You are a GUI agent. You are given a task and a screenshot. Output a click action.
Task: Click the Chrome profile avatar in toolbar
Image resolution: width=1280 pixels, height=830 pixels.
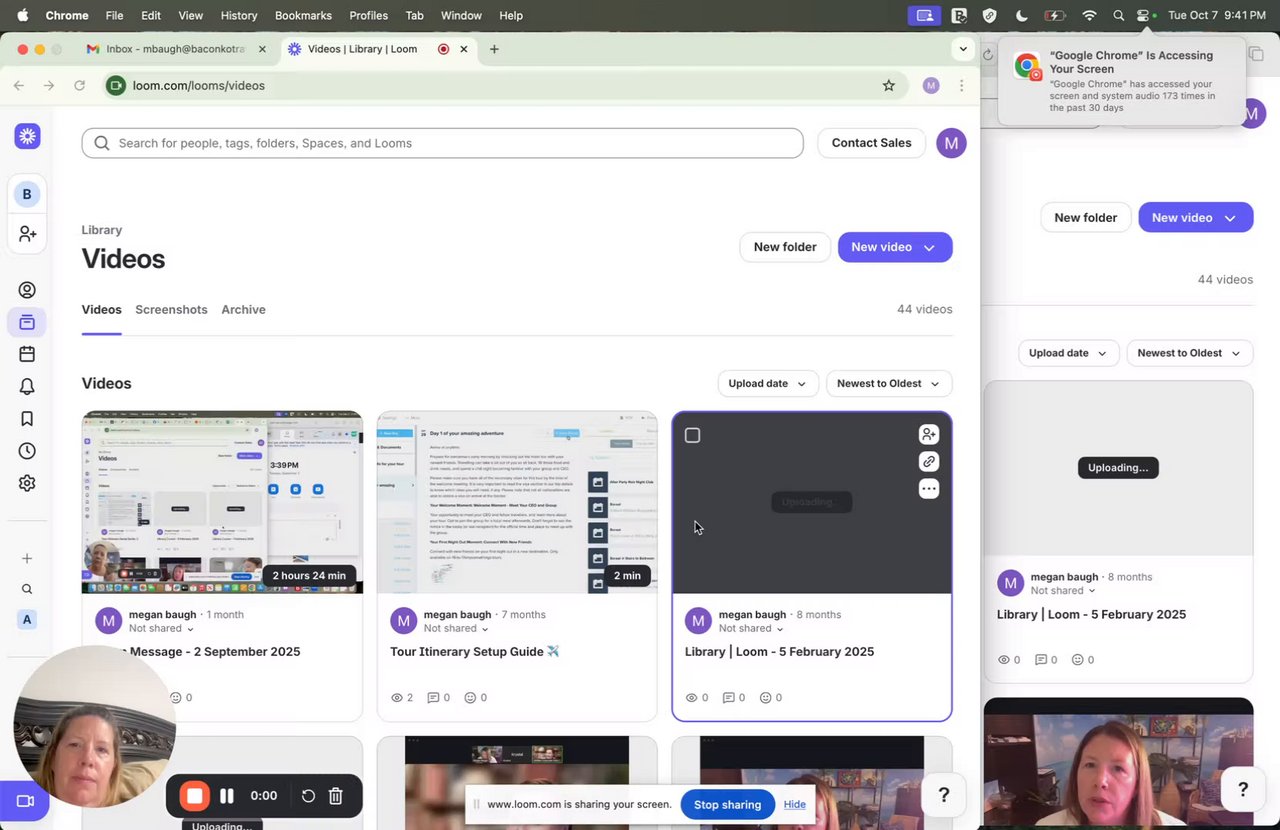point(931,86)
